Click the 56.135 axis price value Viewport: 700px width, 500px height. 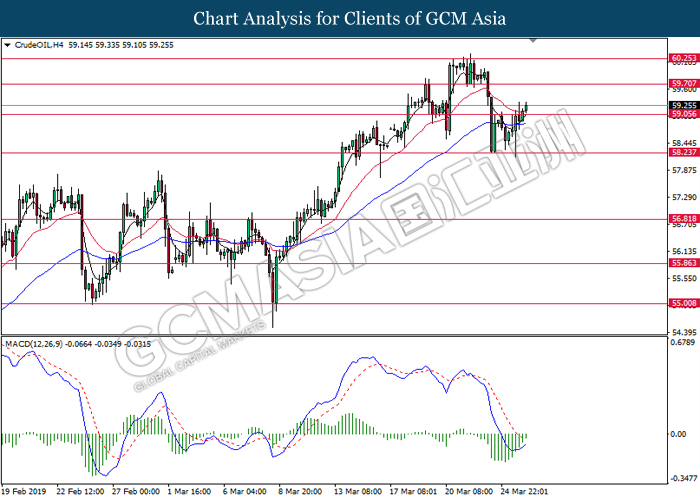click(x=684, y=251)
